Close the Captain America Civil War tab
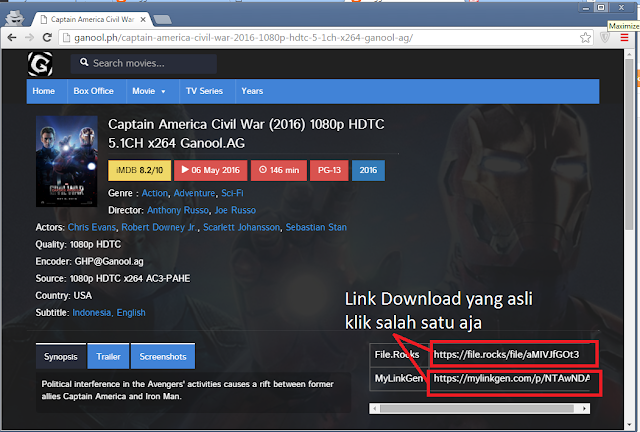 pyautogui.click(x=143, y=19)
